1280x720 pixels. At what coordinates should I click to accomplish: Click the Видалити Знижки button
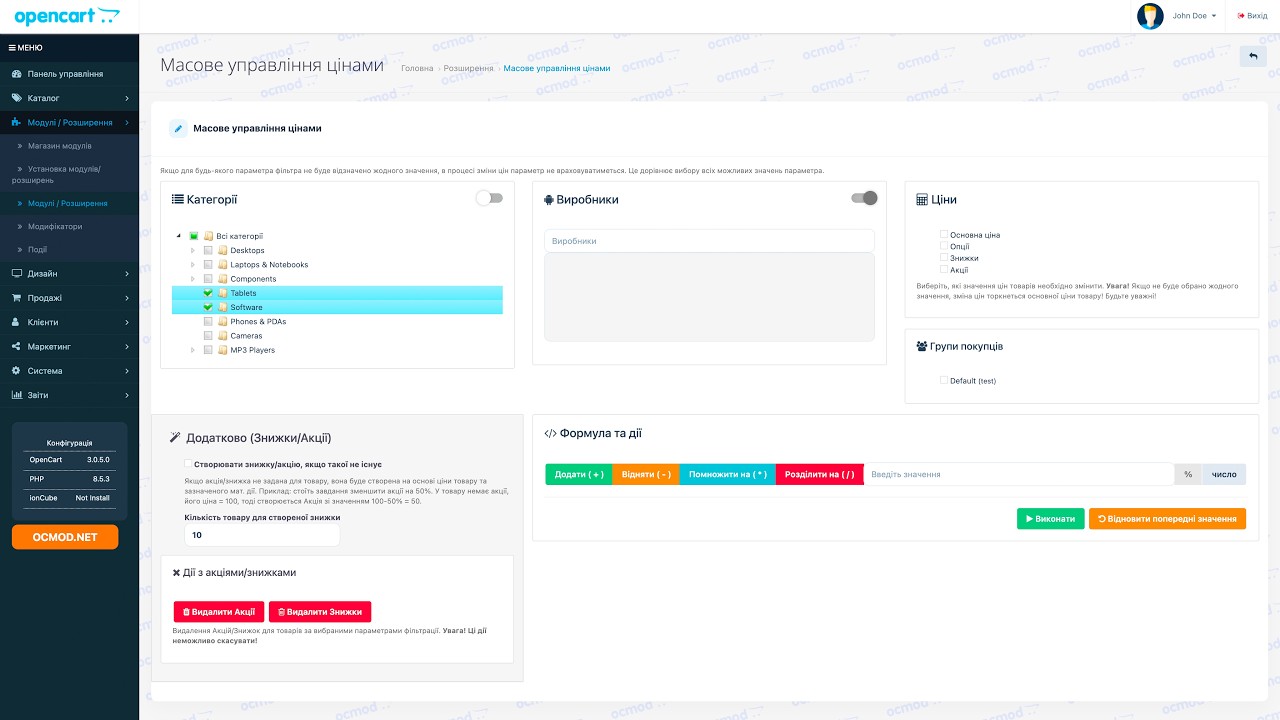320,612
